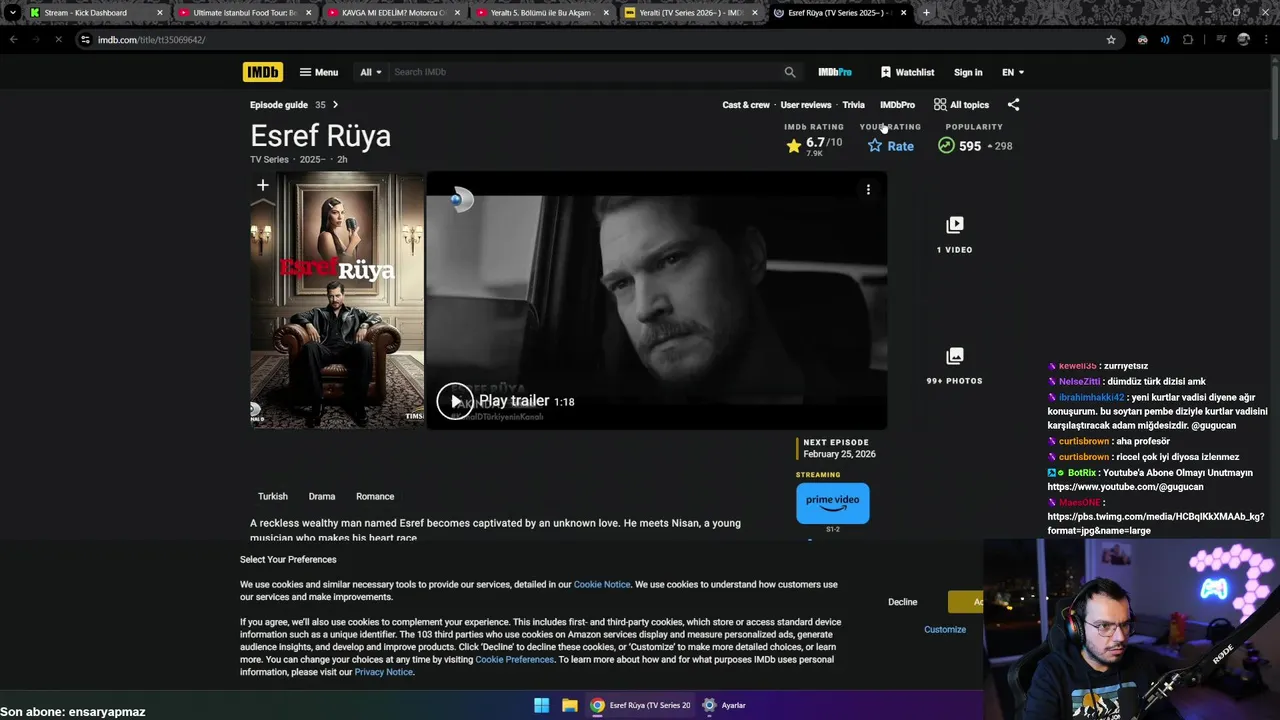Stop loading the page

58,39
